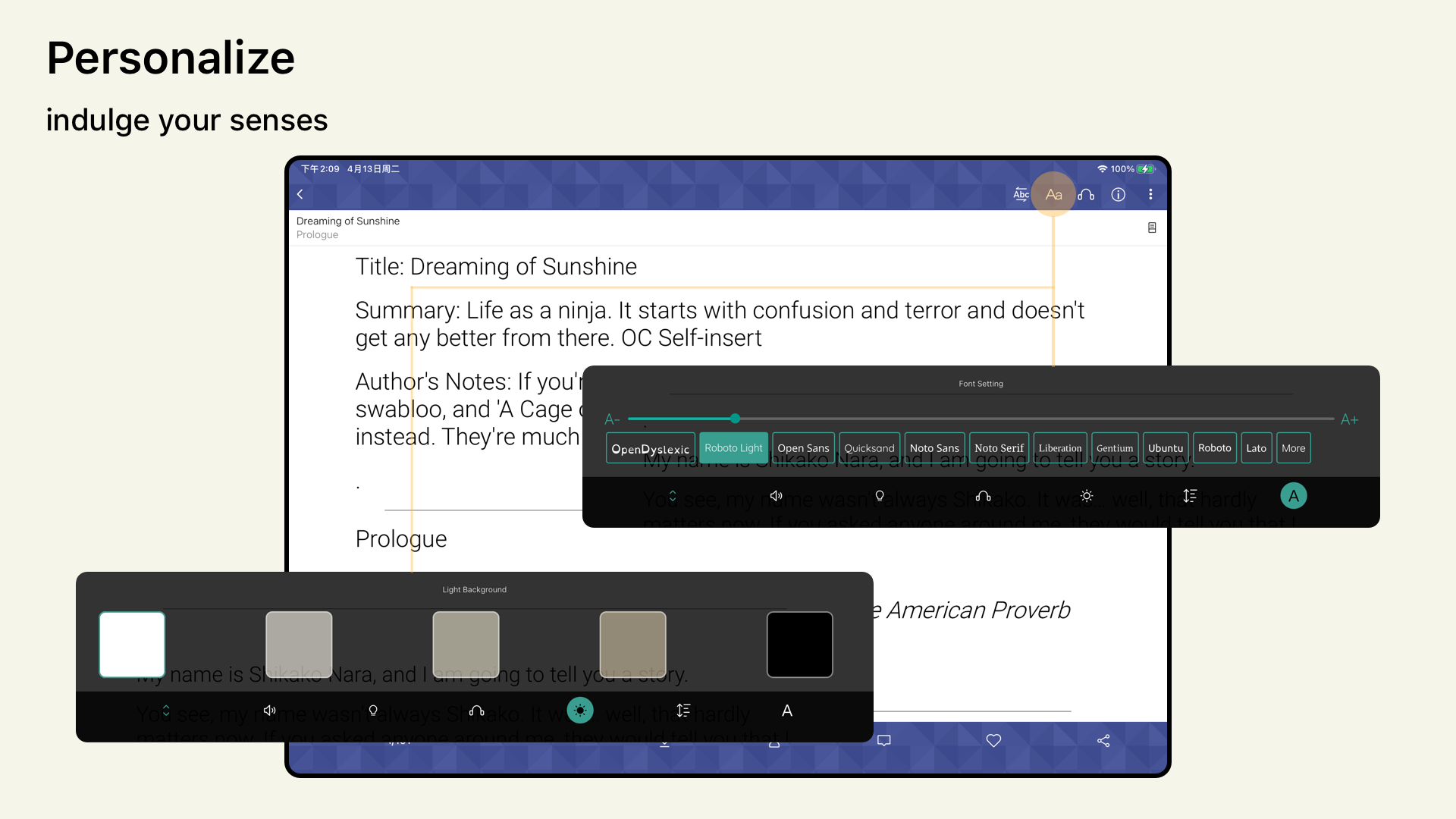Adjust brightness with the sun icon

click(1087, 496)
